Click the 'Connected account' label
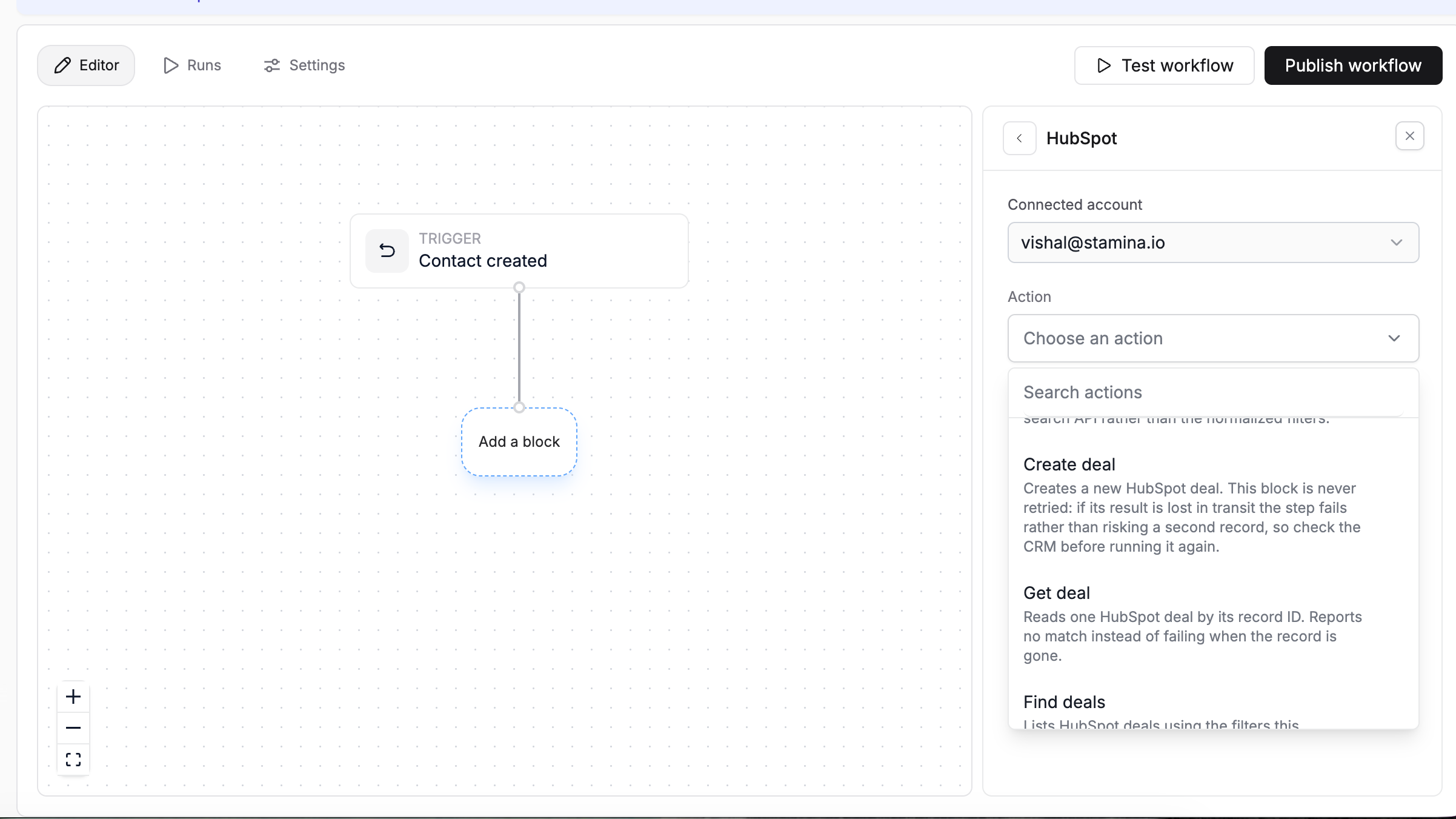This screenshot has width=1456, height=819. (x=1075, y=205)
